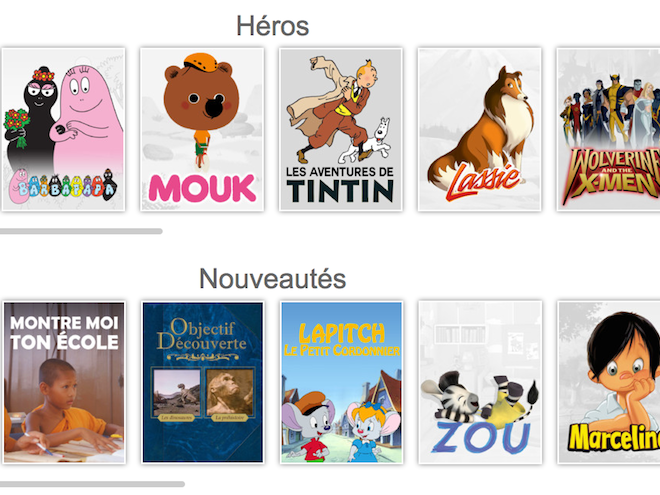Click the Héros row scrollbar
The image size is (660, 495).
point(81,231)
